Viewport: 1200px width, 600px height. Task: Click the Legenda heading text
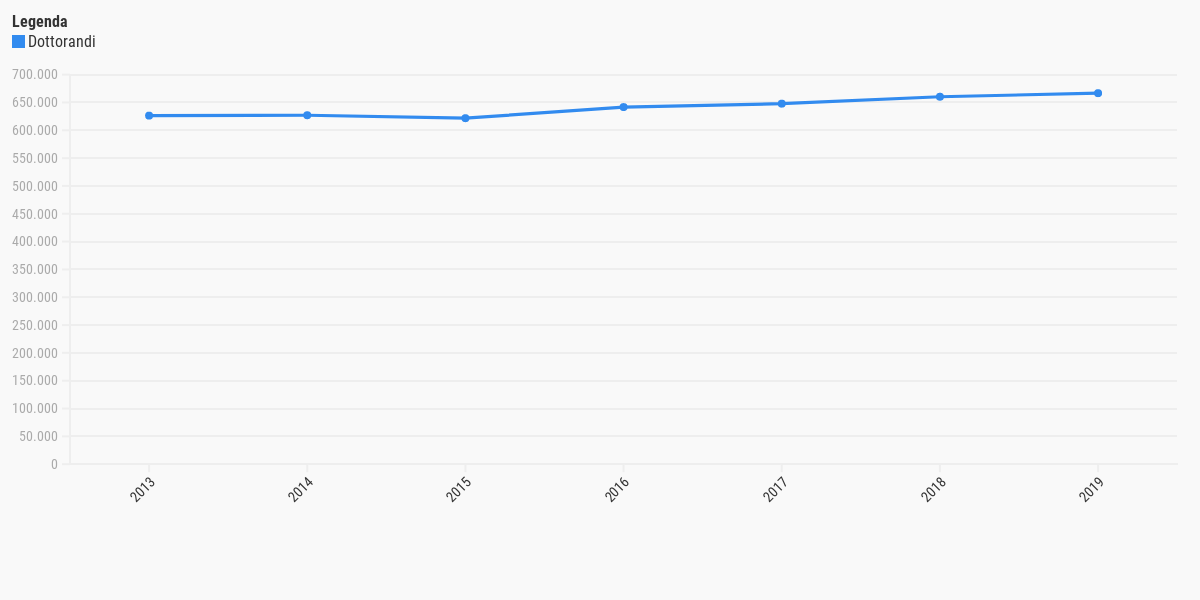40,21
